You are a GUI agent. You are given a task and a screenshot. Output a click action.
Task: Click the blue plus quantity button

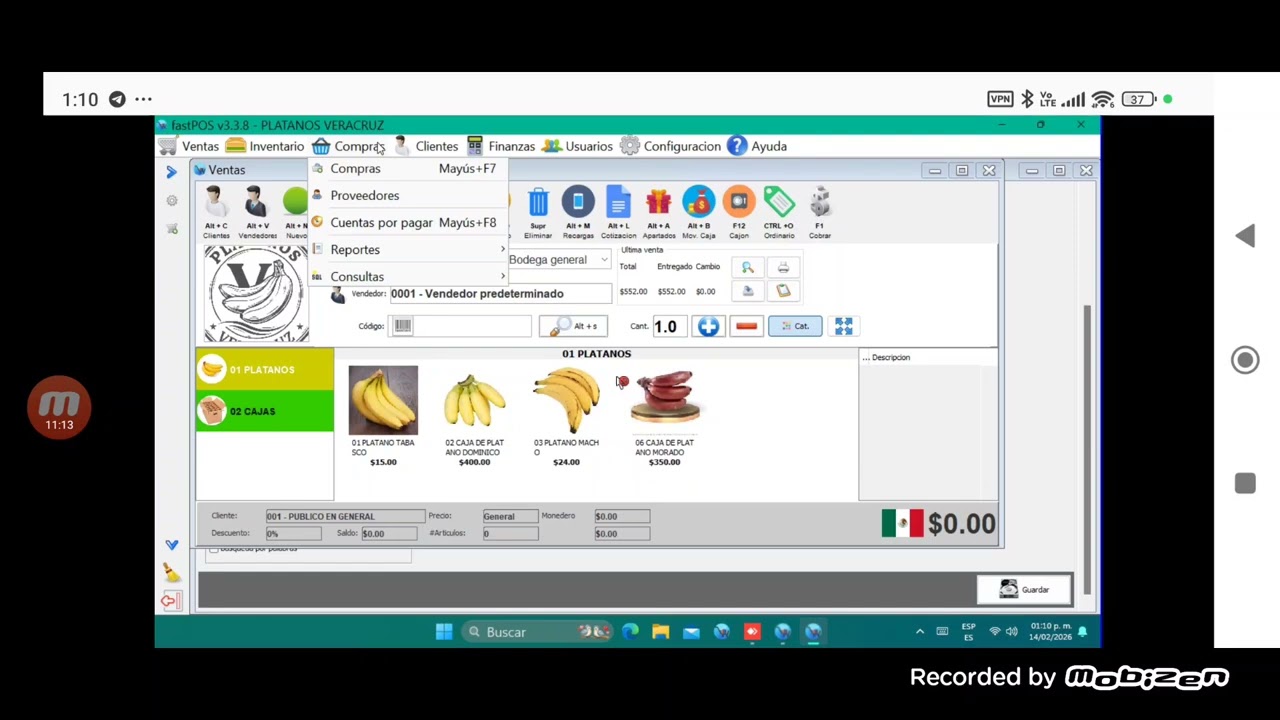coord(708,326)
